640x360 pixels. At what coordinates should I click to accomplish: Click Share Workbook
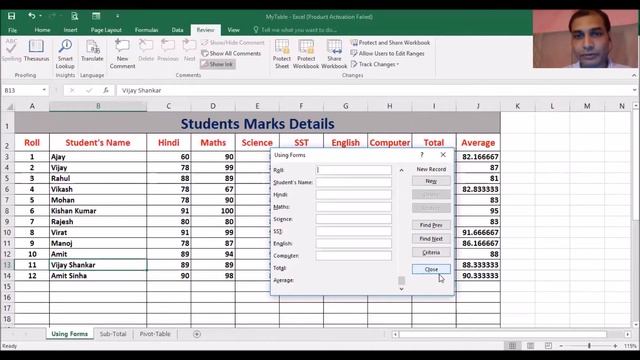334,54
